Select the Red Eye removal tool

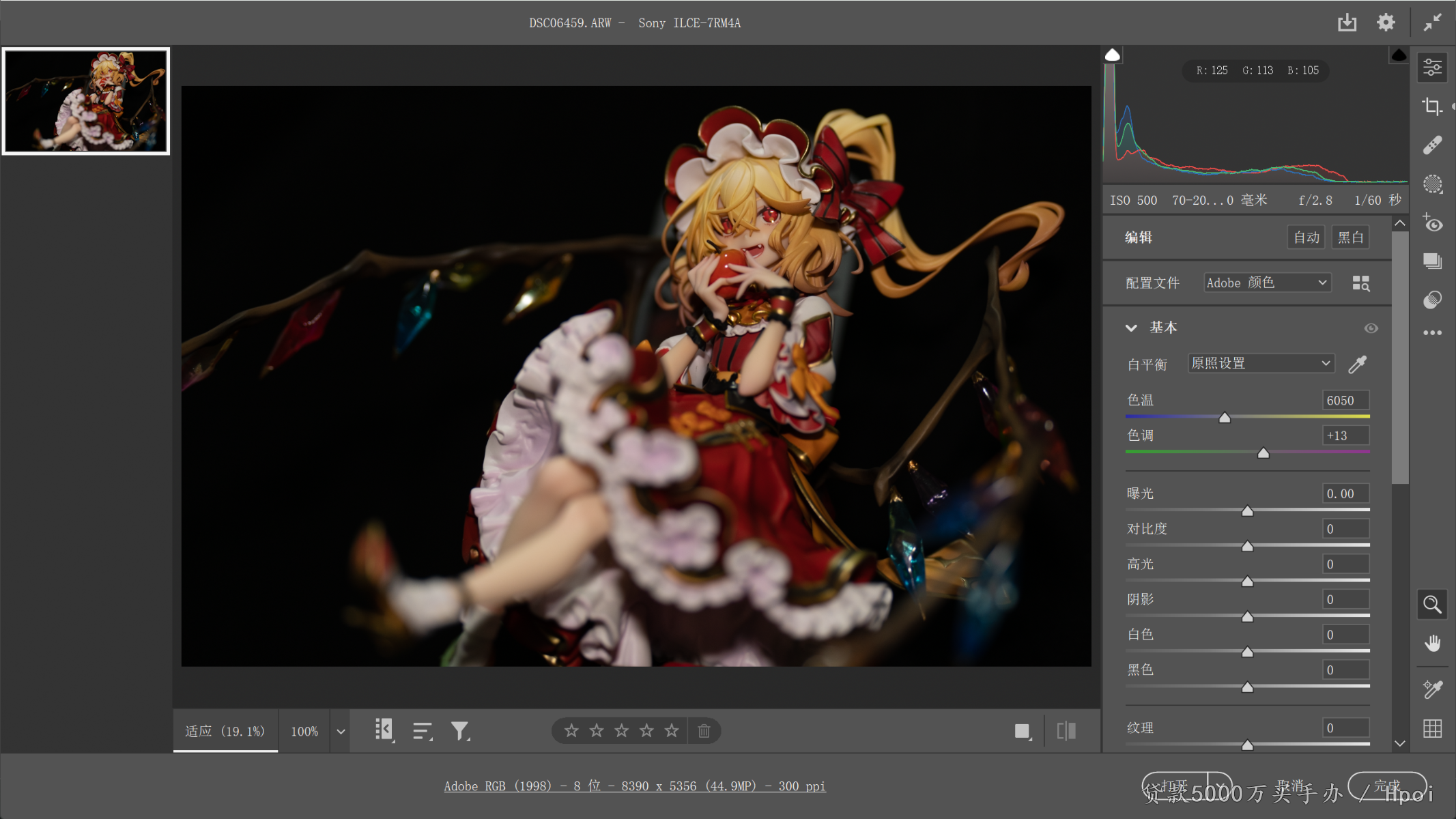point(1432,223)
